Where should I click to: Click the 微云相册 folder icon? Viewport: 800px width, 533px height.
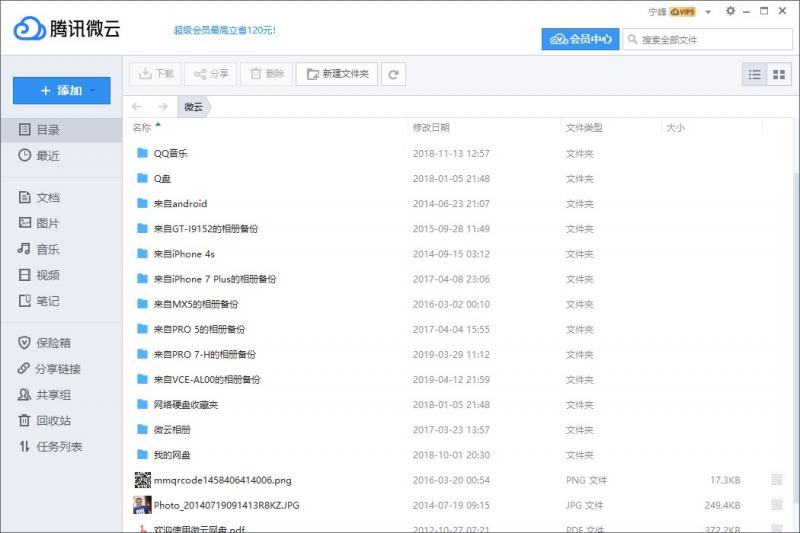(x=142, y=429)
